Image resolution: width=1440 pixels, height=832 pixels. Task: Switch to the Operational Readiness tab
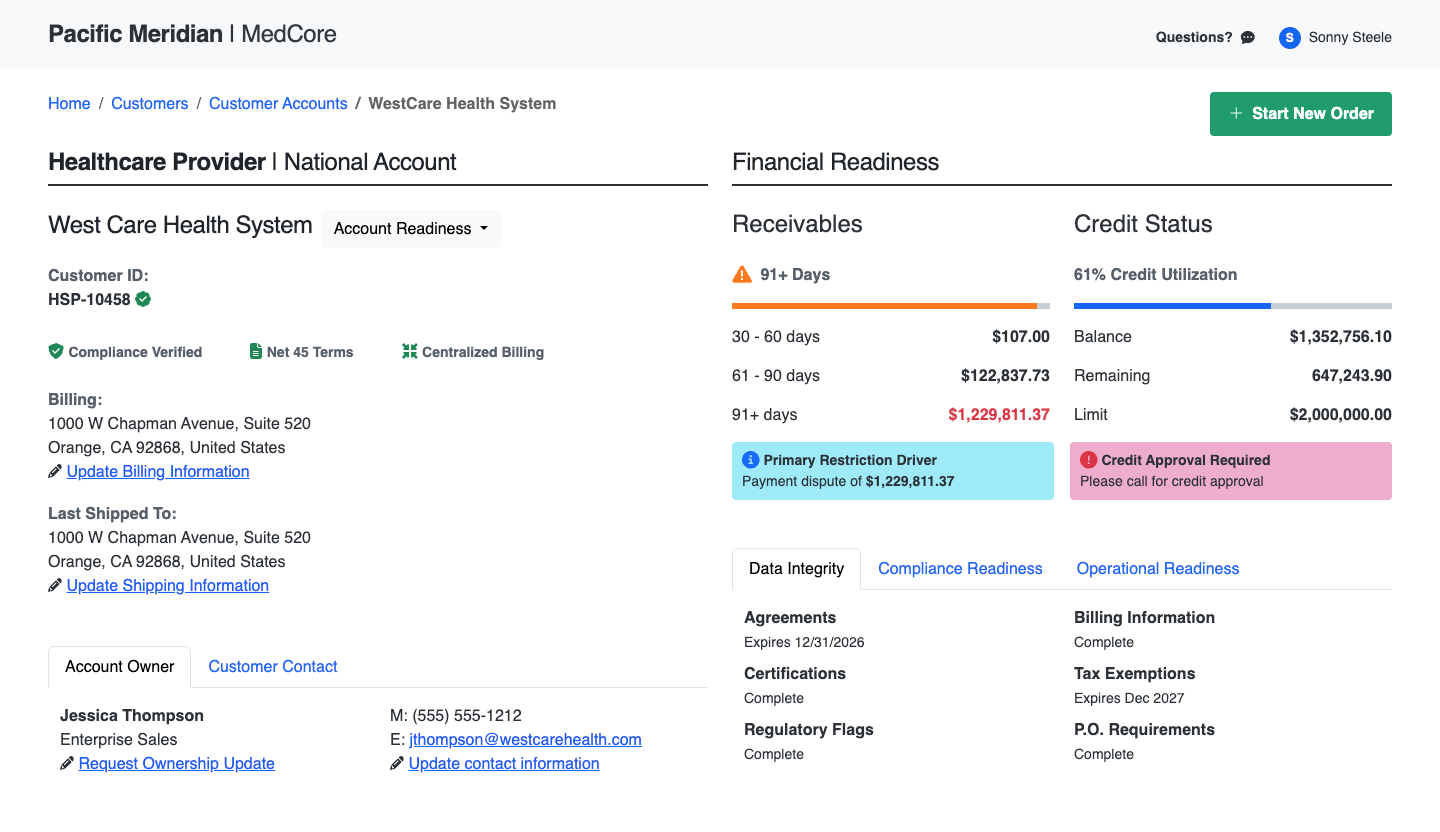tap(1158, 568)
